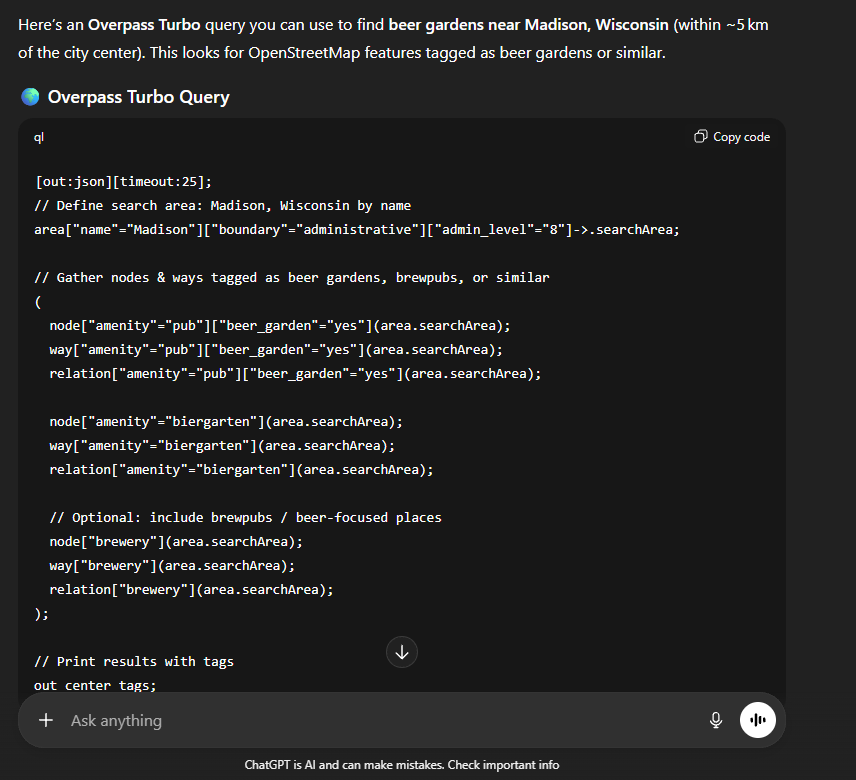Launch voice mode with waveform button
Image resolution: width=856 pixels, height=780 pixels.
[758, 720]
